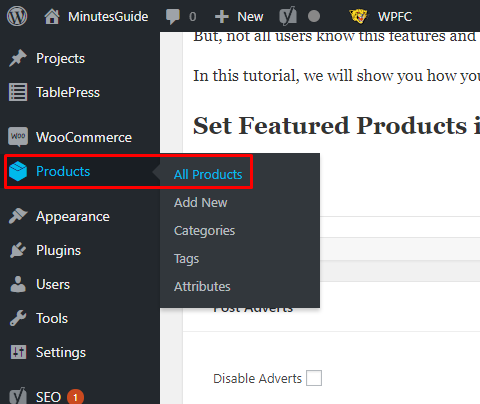Open the WooCommerce menu item
480x404 pixels.
click(84, 137)
